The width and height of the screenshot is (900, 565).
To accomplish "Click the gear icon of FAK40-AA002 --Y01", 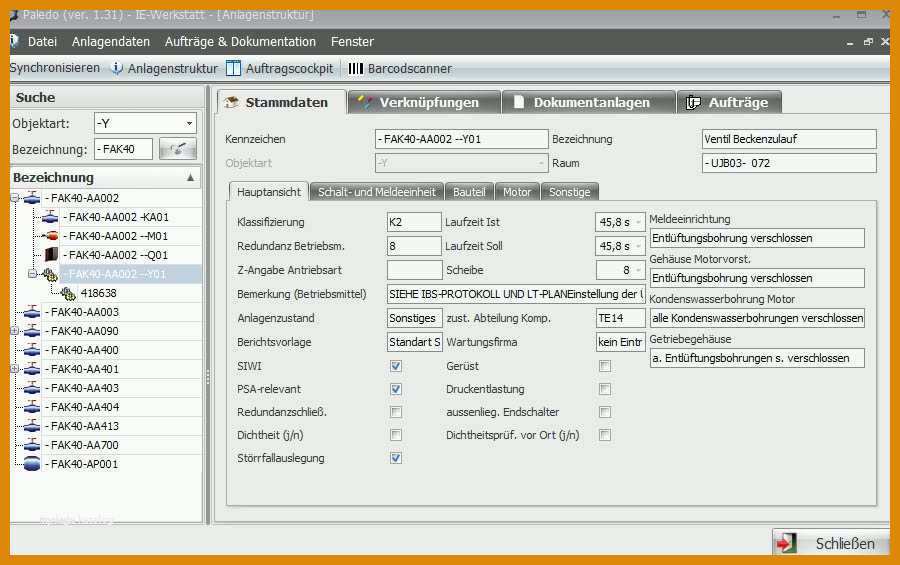I will coord(51,274).
